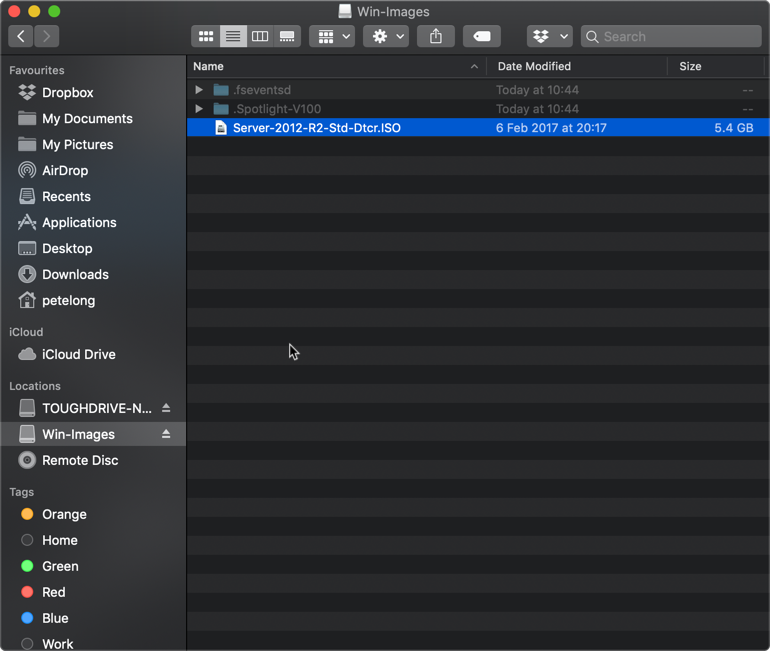The width and height of the screenshot is (770, 651).
Task: Open the group-by arrangement dropdown
Action: [332, 36]
